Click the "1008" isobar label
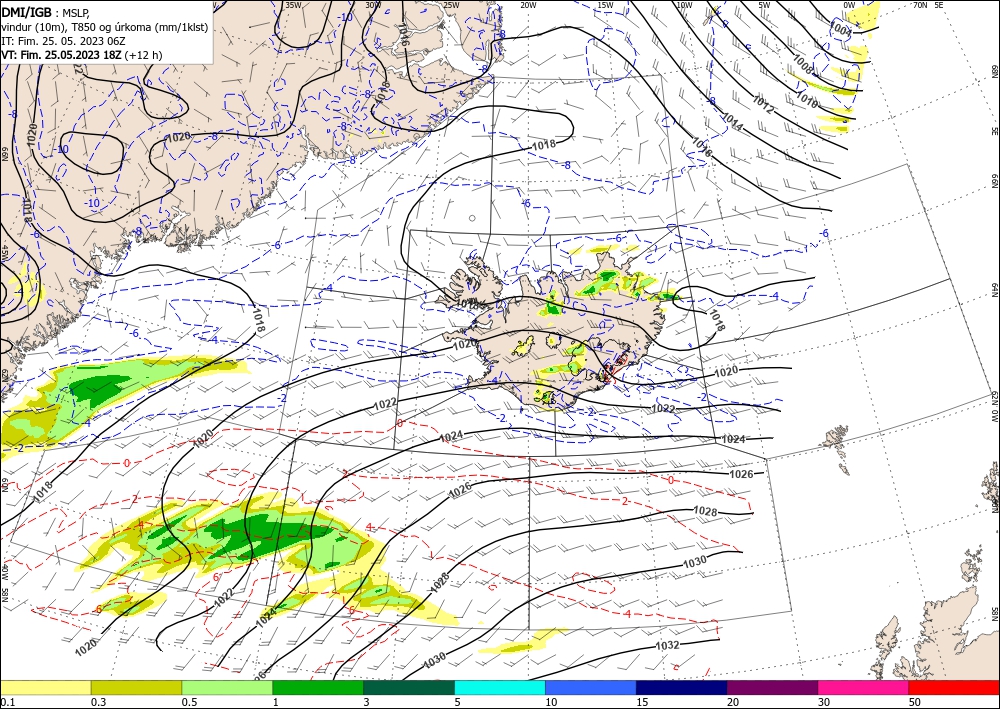 804,65
